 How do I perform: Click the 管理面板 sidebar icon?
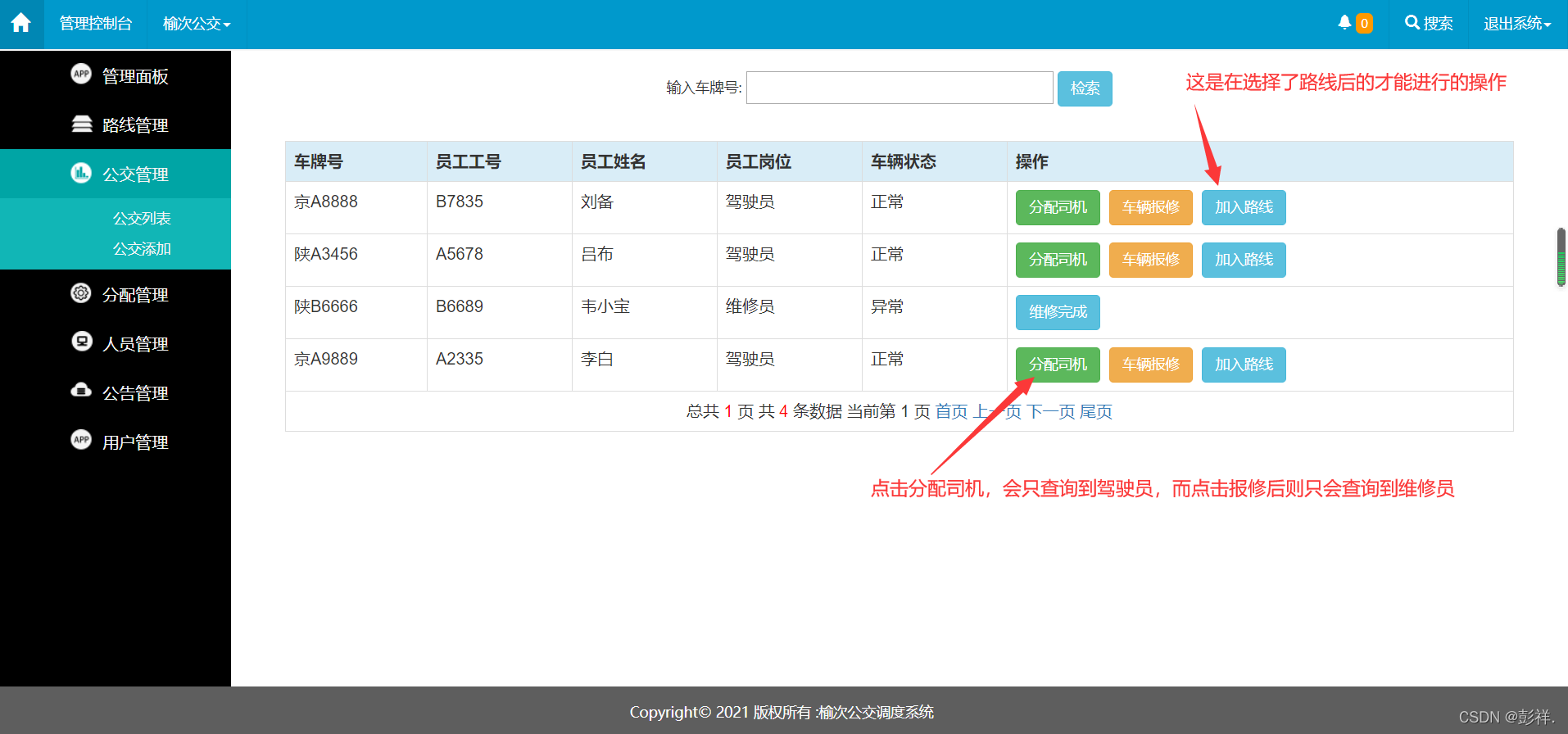81,74
